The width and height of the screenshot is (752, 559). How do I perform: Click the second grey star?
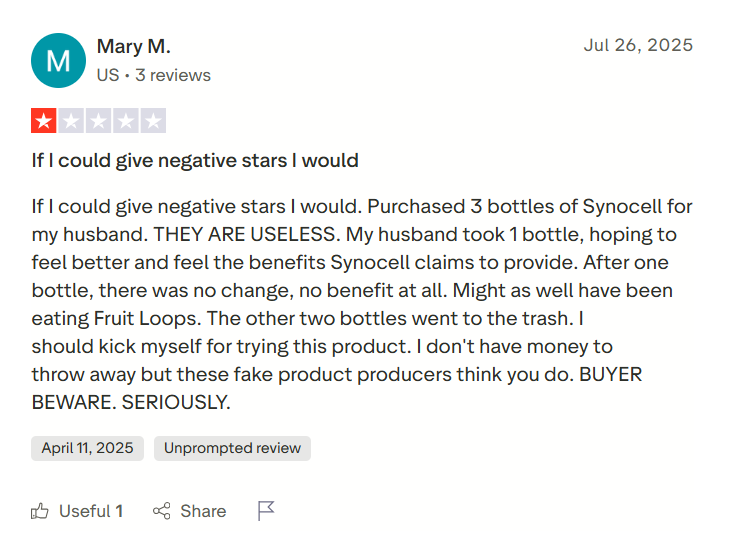point(71,122)
